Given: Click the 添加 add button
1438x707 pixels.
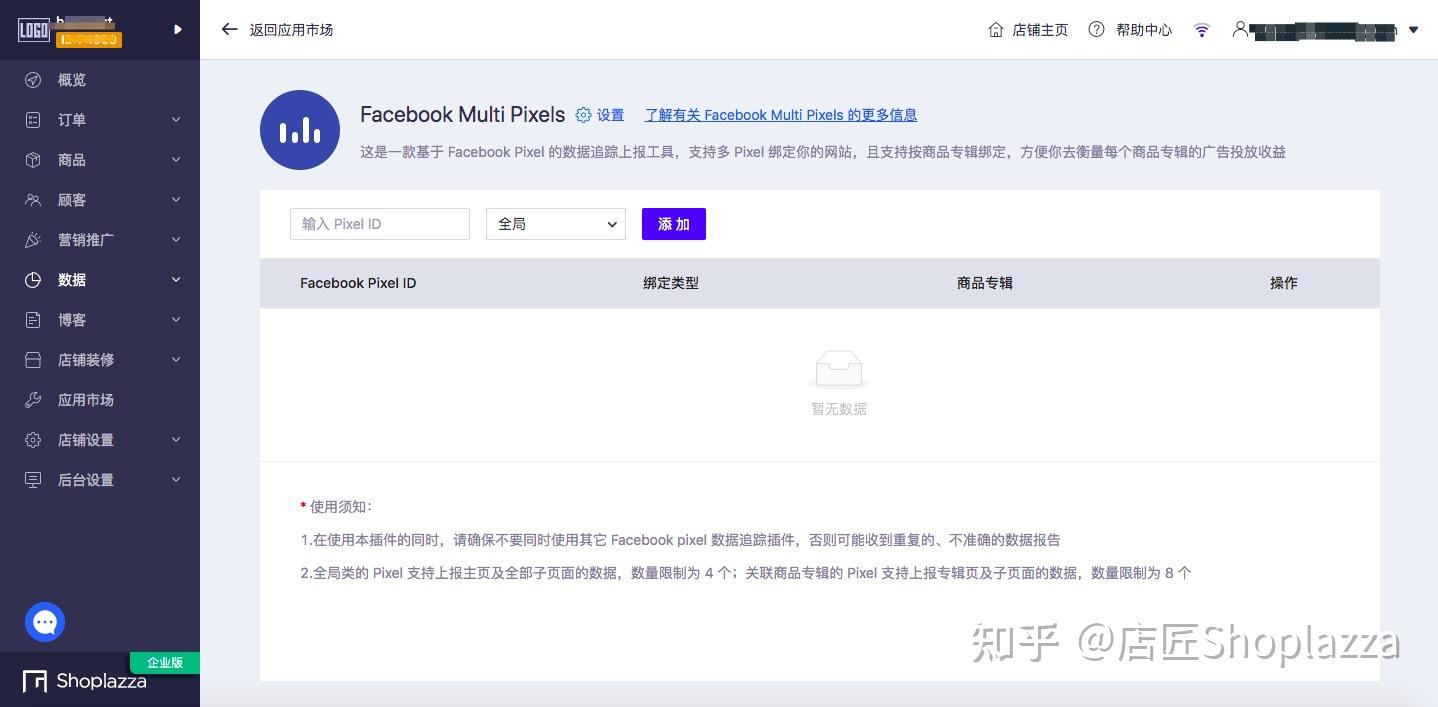Looking at the screenshot, I should (x=673, y=224).
